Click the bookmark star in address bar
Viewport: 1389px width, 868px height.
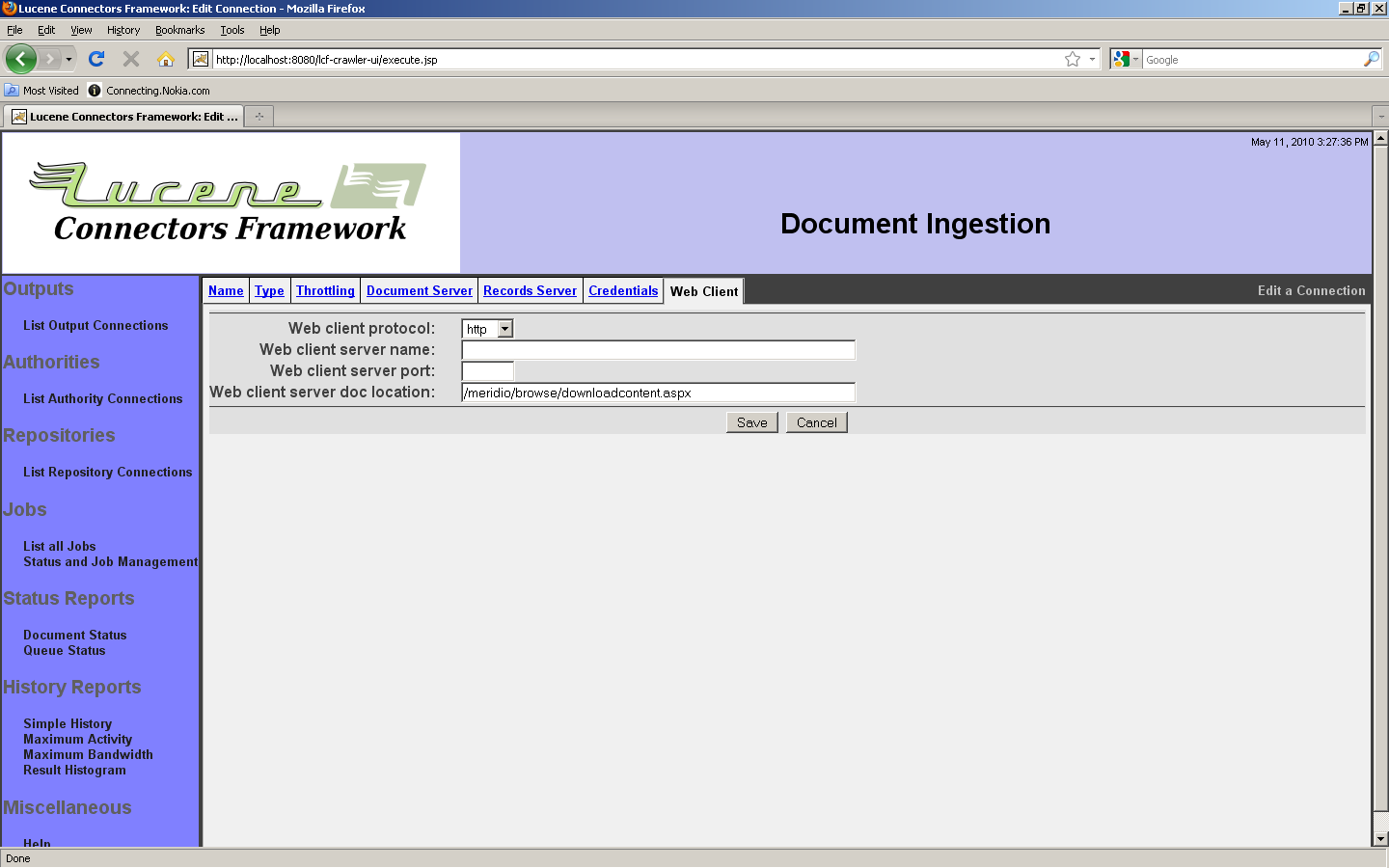[x=1072, y=59]
